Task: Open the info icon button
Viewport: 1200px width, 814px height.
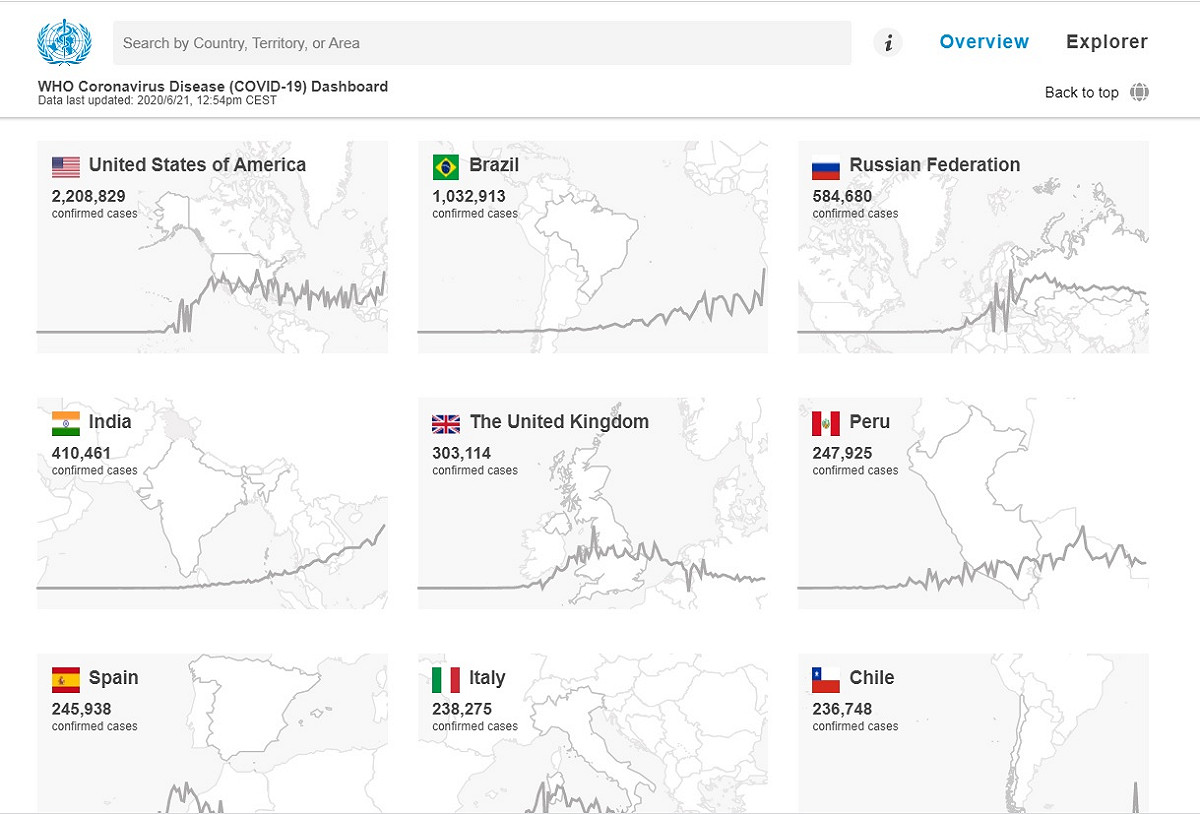Action: [888, 43]
